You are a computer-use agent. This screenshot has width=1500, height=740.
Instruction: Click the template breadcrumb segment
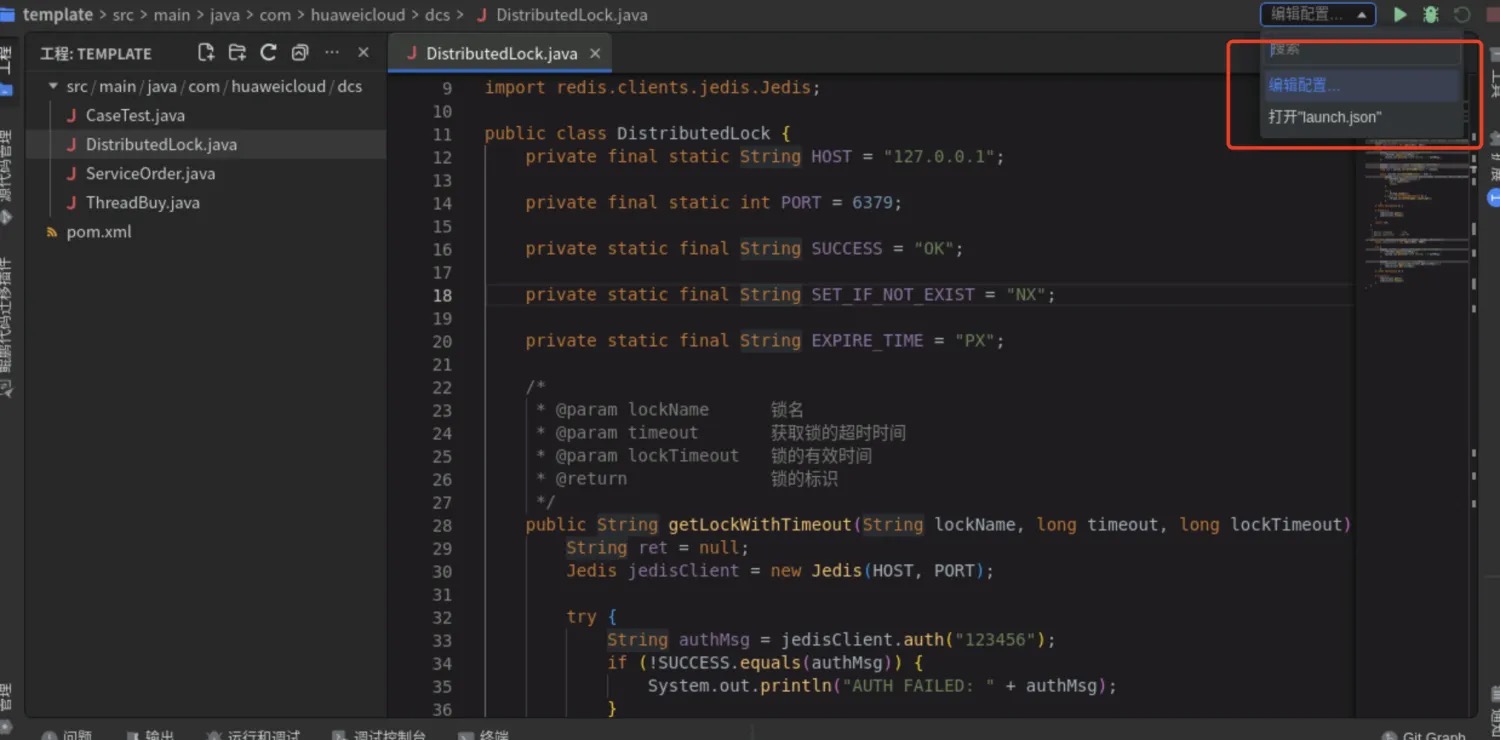(x=58, y=15)
